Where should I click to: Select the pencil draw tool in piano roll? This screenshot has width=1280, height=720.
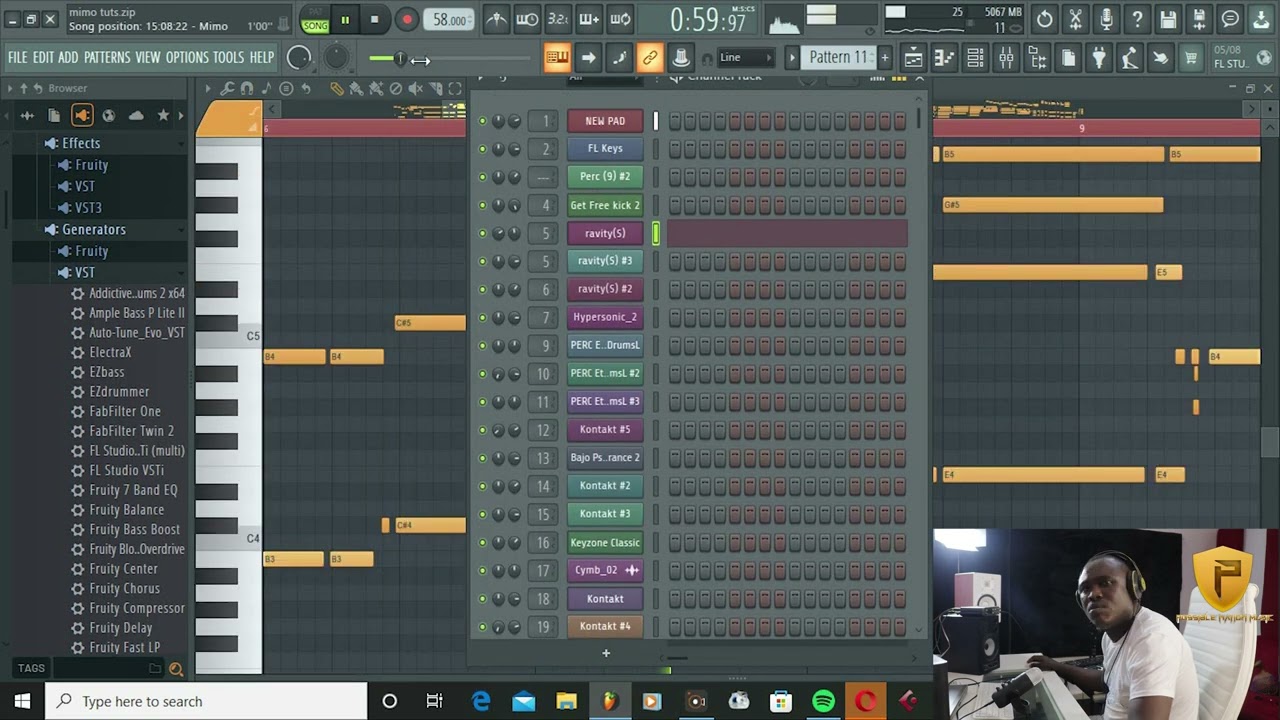coord(337,89)
